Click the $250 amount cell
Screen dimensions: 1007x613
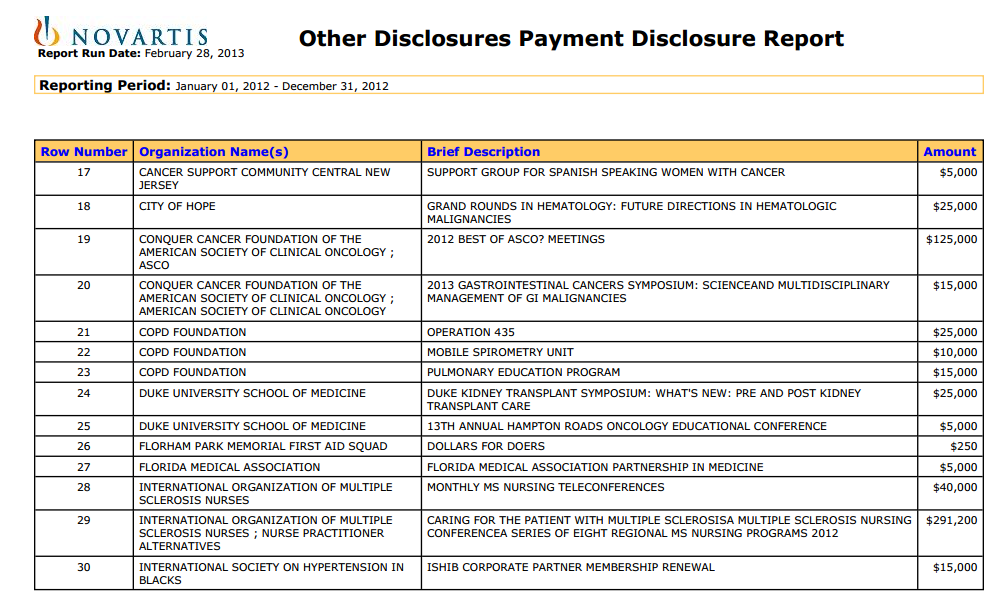point(950,446)
